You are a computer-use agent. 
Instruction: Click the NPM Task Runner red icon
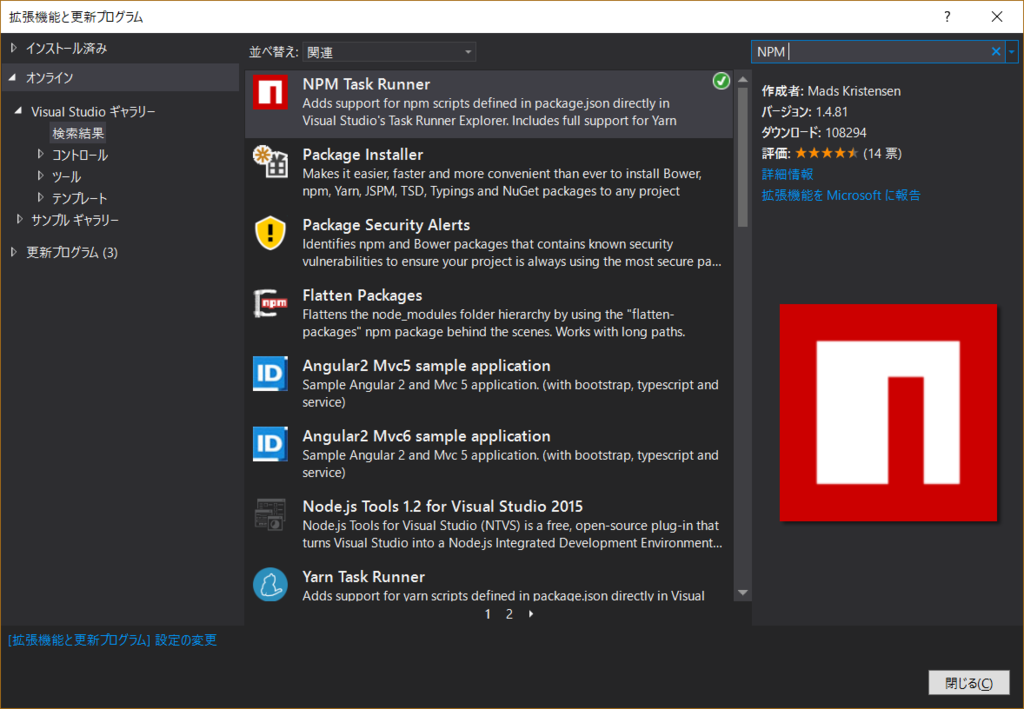pos(270,92)
